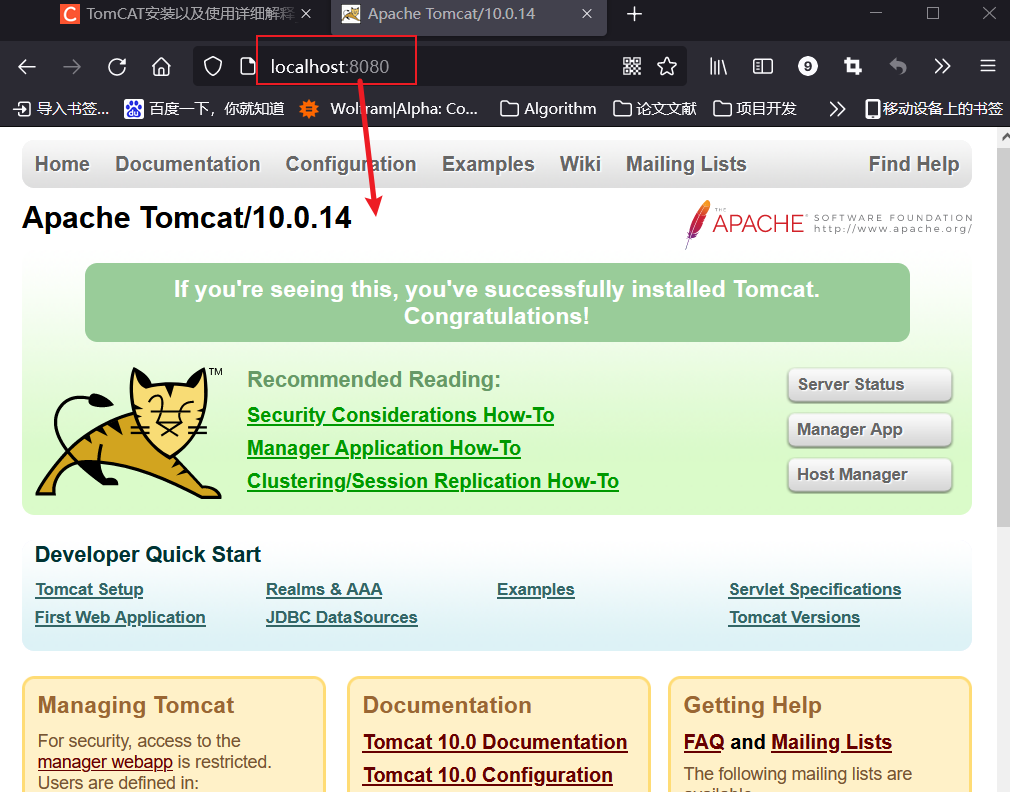Click the undo arrow toolbar icon
Image resolution: width=1010 pixels, height=792 pixels.
pyautogui.click(x=898, y=66)
